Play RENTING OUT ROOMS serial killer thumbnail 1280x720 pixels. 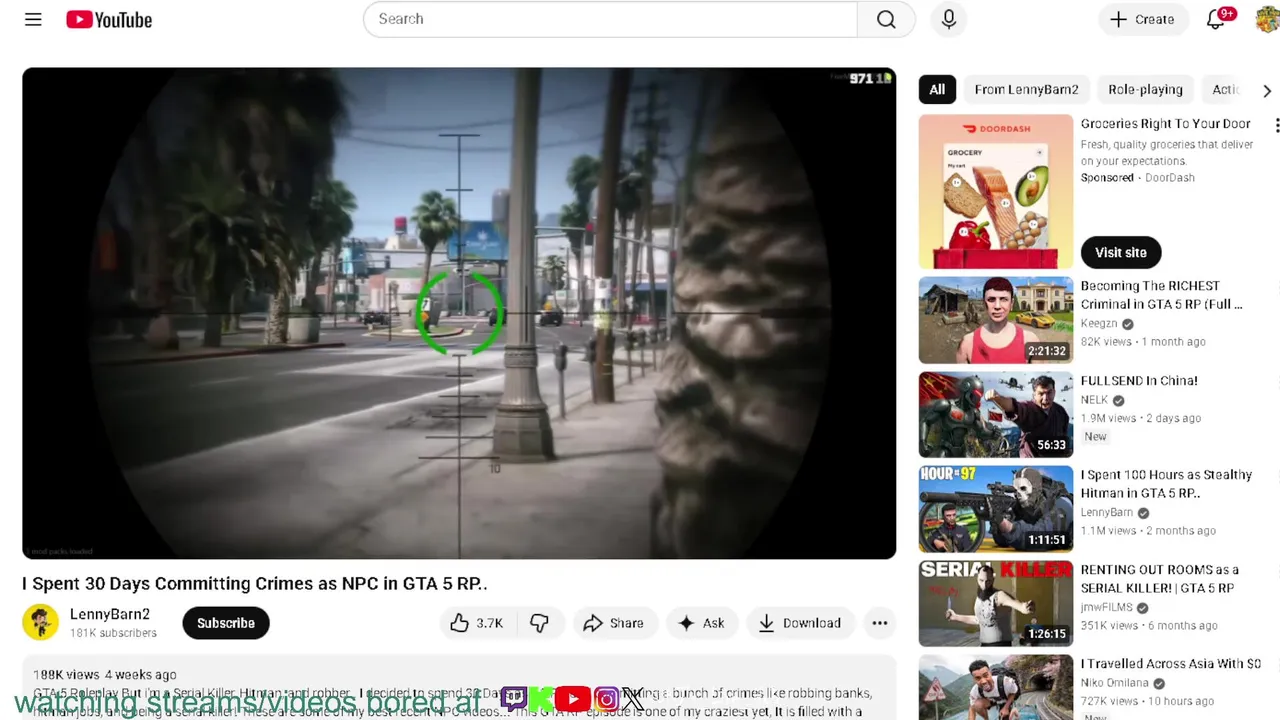click(996, 603)
